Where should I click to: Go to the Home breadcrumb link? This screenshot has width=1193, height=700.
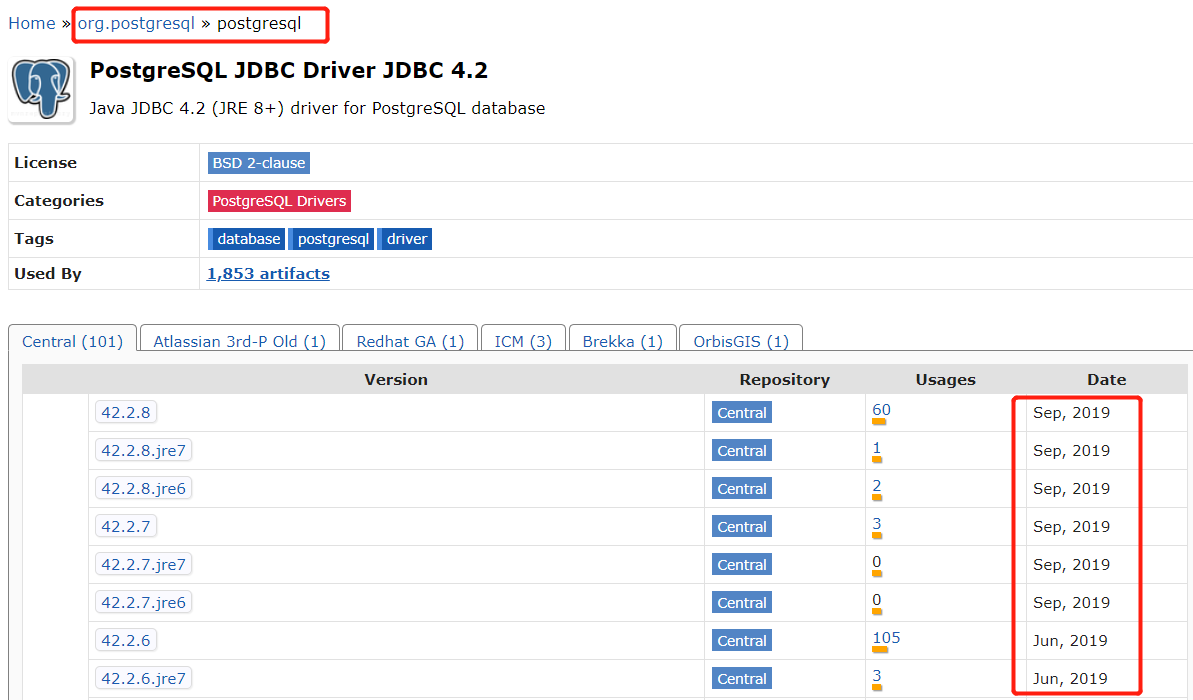click(32, 24)
